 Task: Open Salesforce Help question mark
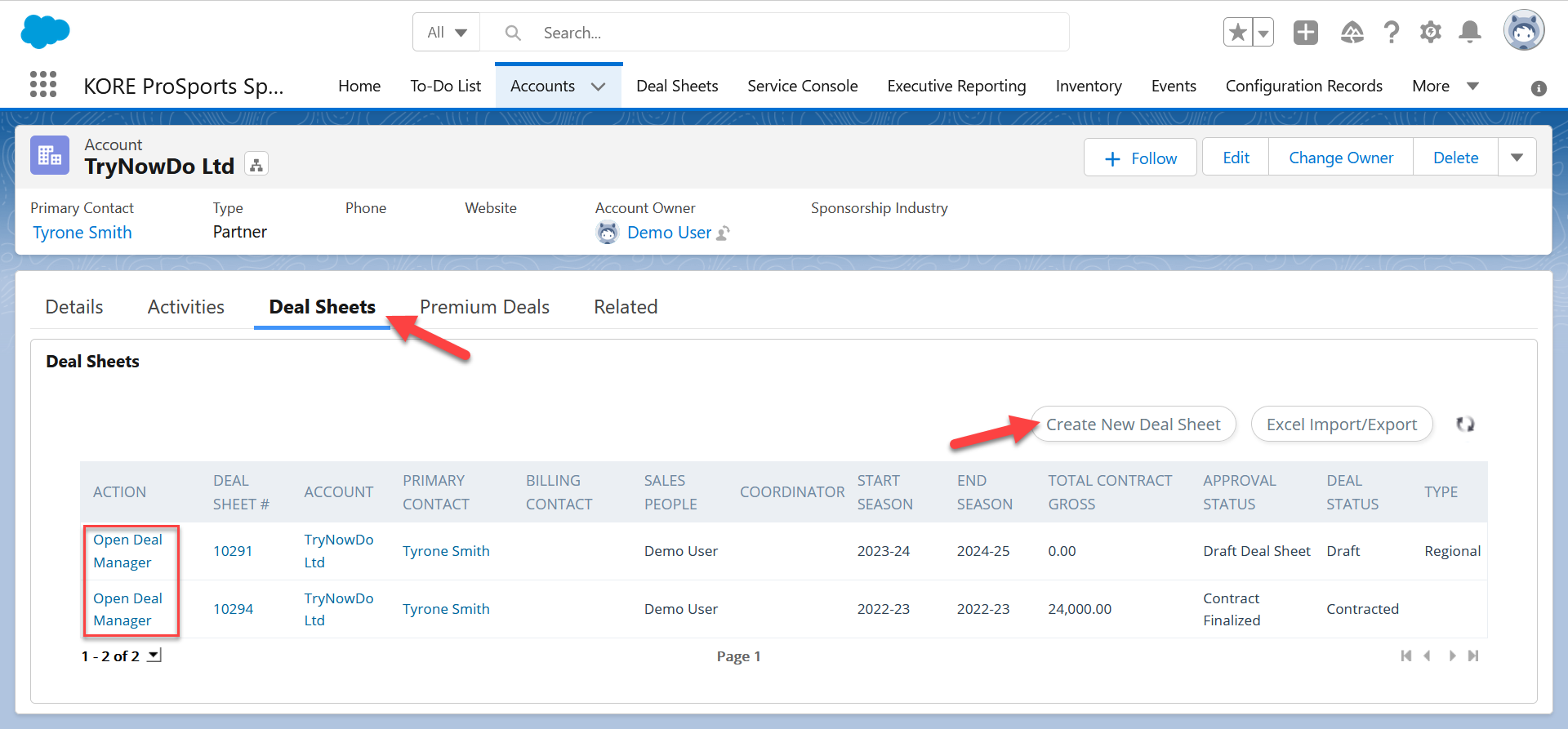point(1392,33)
